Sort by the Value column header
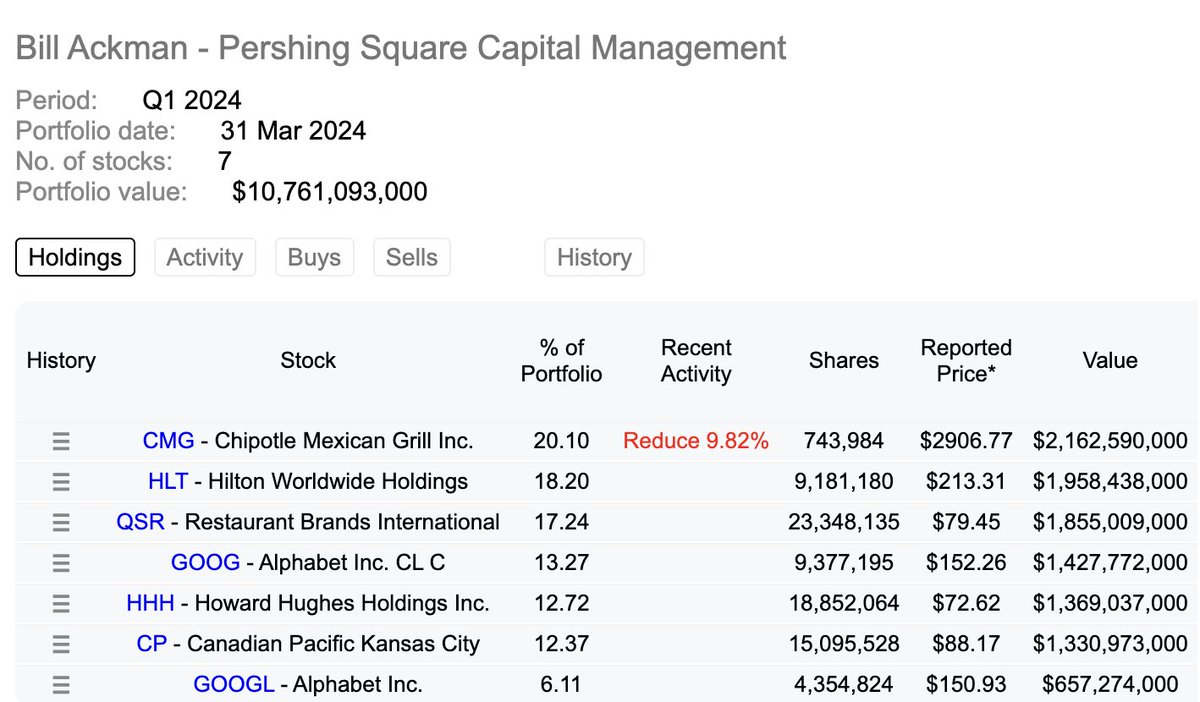This screenshot has width=1200, height=702. click(x=1110, y=360)
